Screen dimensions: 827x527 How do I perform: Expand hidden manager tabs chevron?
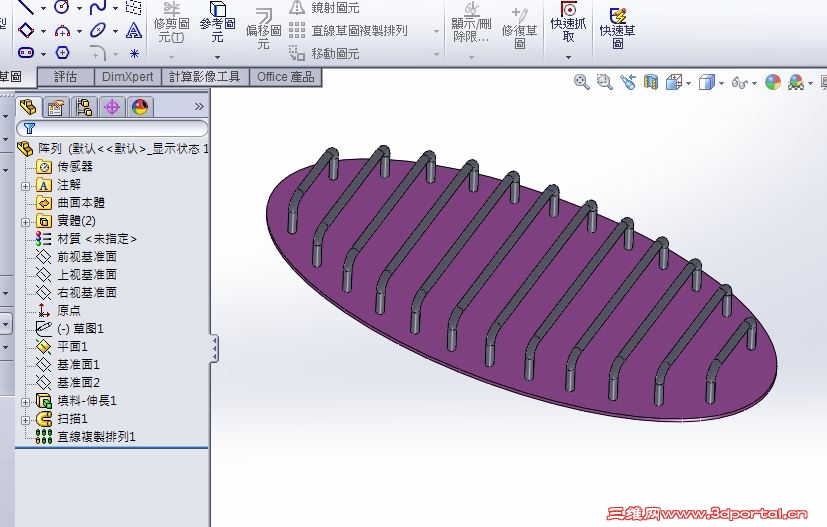pos(199,107)
